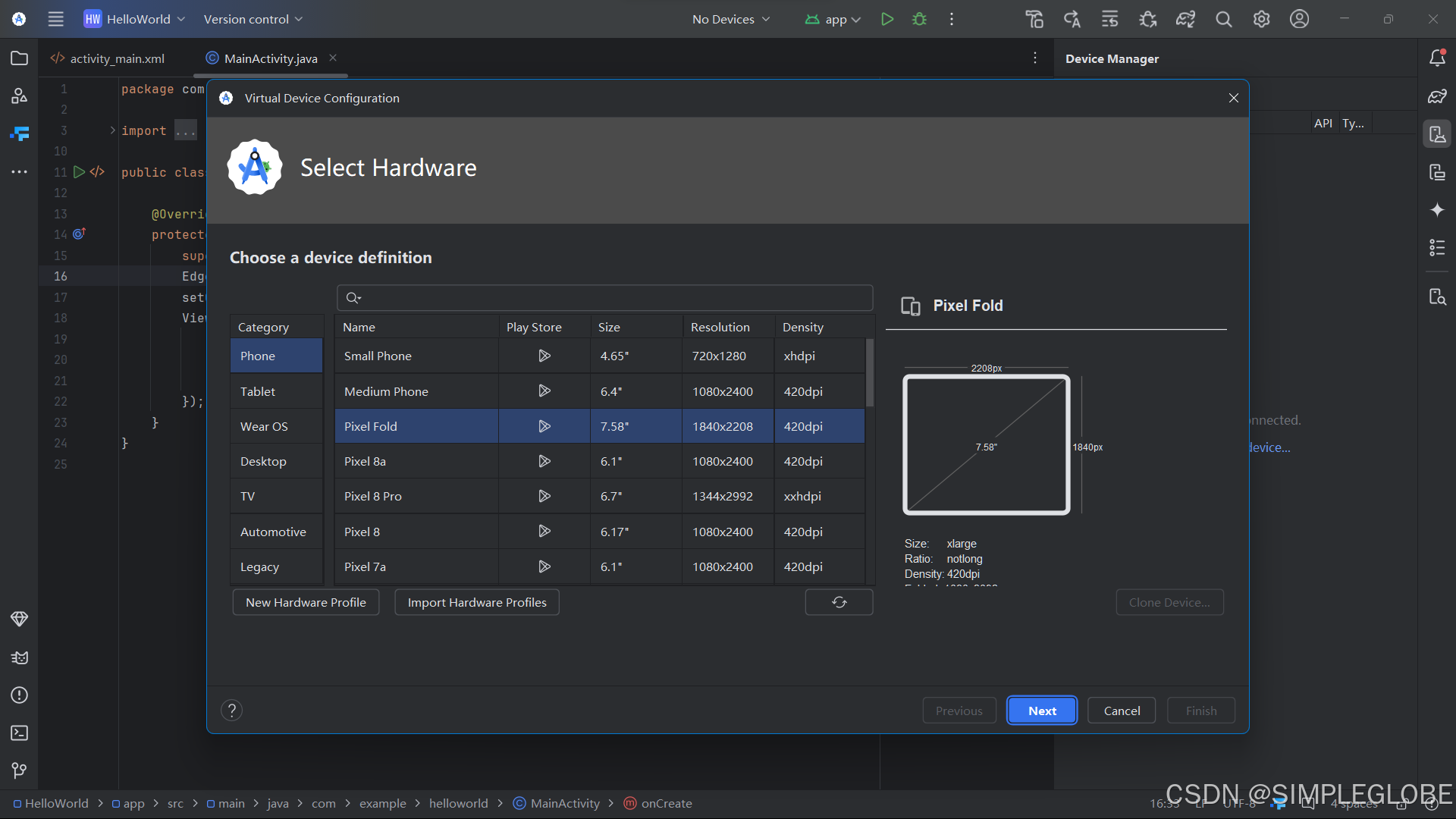The height and width of the screenshot is (819, 1456).
Task: Click the Next button
Action: [1041, 711]
